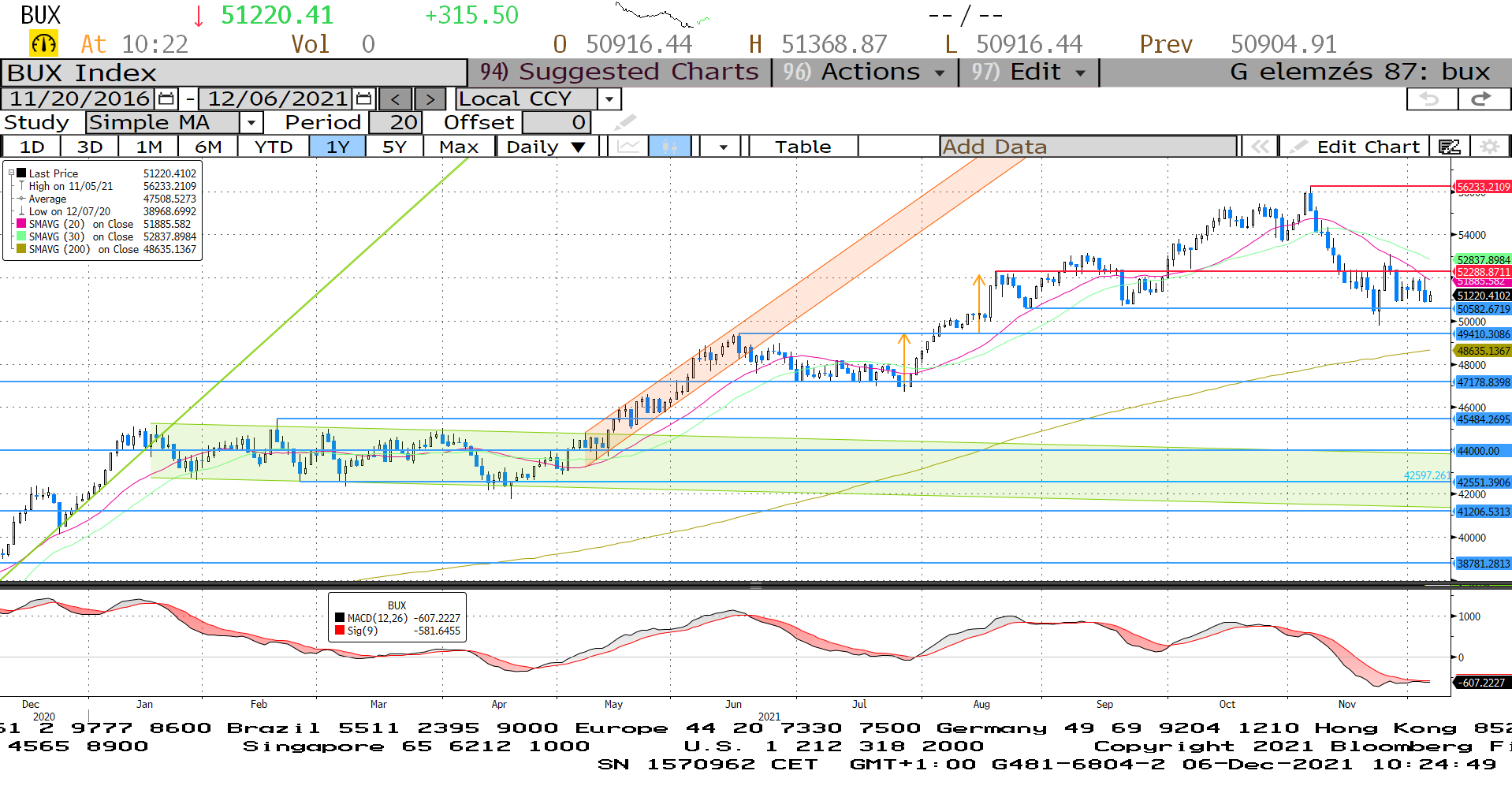Viewport: 1512px width, 808px height.
Task: Click the next date range arrow
Action: 430,99
